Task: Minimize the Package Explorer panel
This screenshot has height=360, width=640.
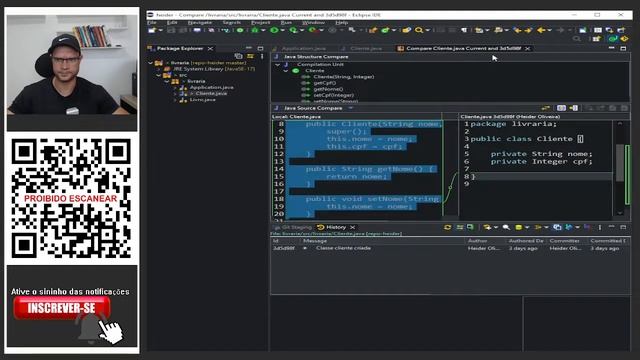Action: click(249, 48)
